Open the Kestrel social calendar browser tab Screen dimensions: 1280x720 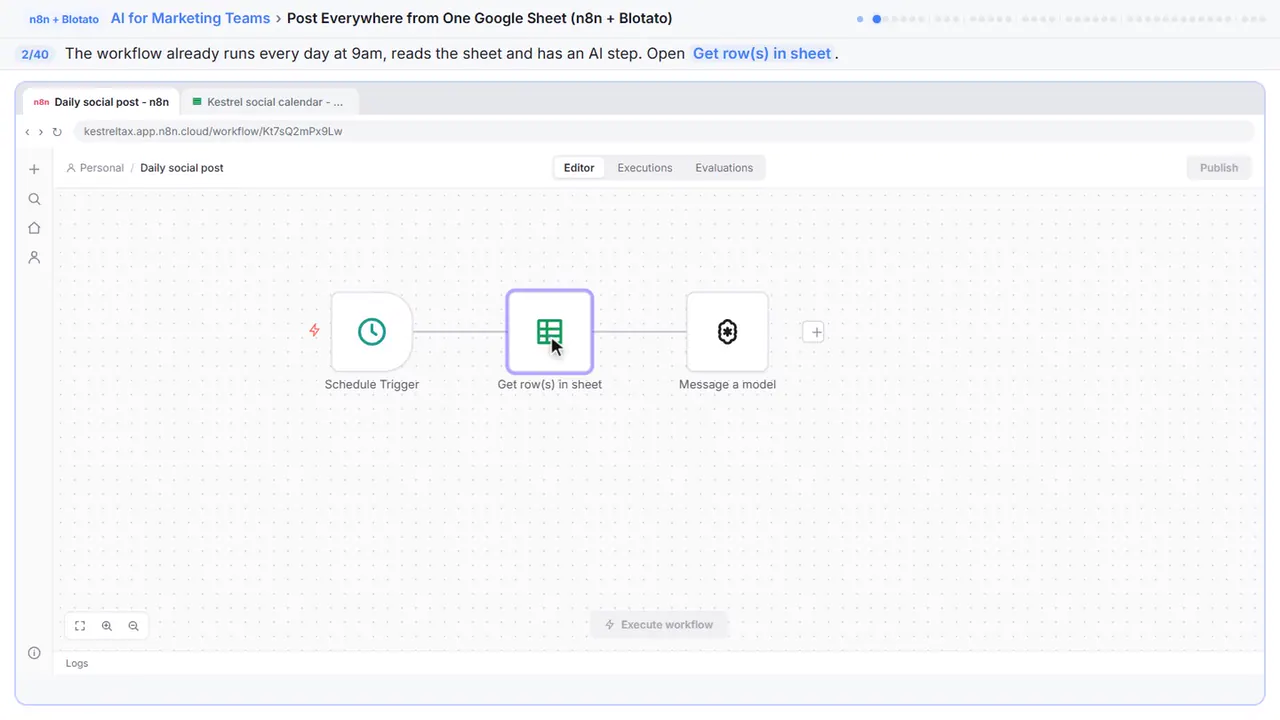270,102
